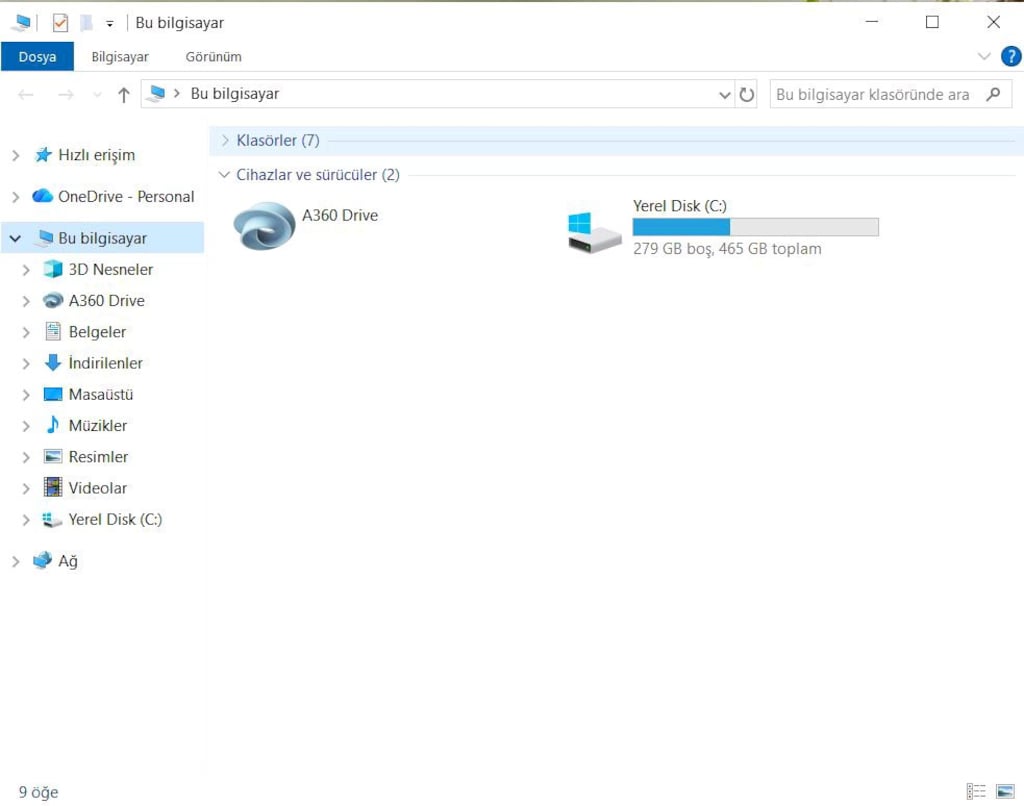Expand the Ağ tree node
Viewport: 1024px width, 806px height.
click(16, 561)
